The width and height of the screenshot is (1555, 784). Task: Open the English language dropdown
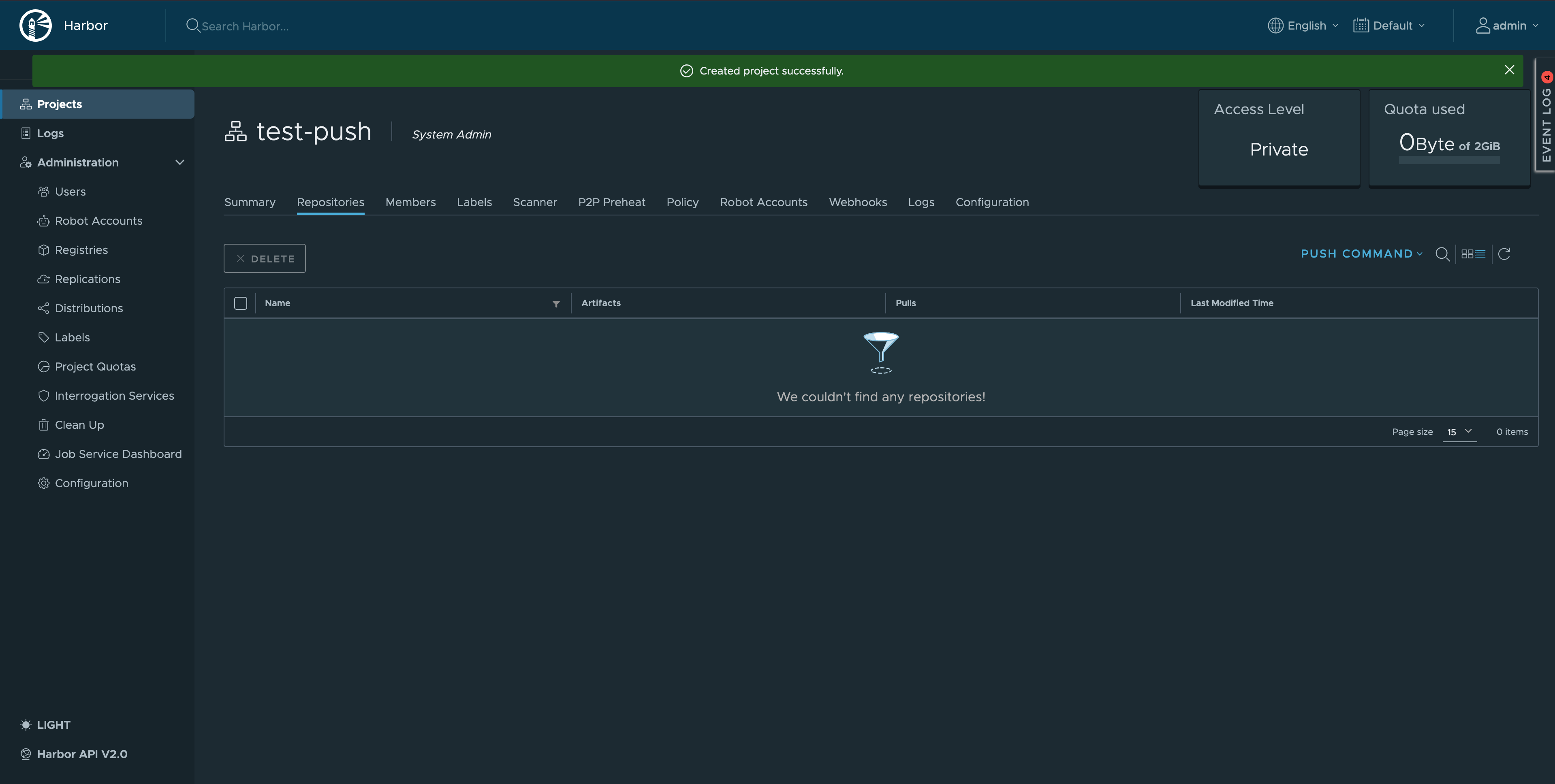(1304, 26)
